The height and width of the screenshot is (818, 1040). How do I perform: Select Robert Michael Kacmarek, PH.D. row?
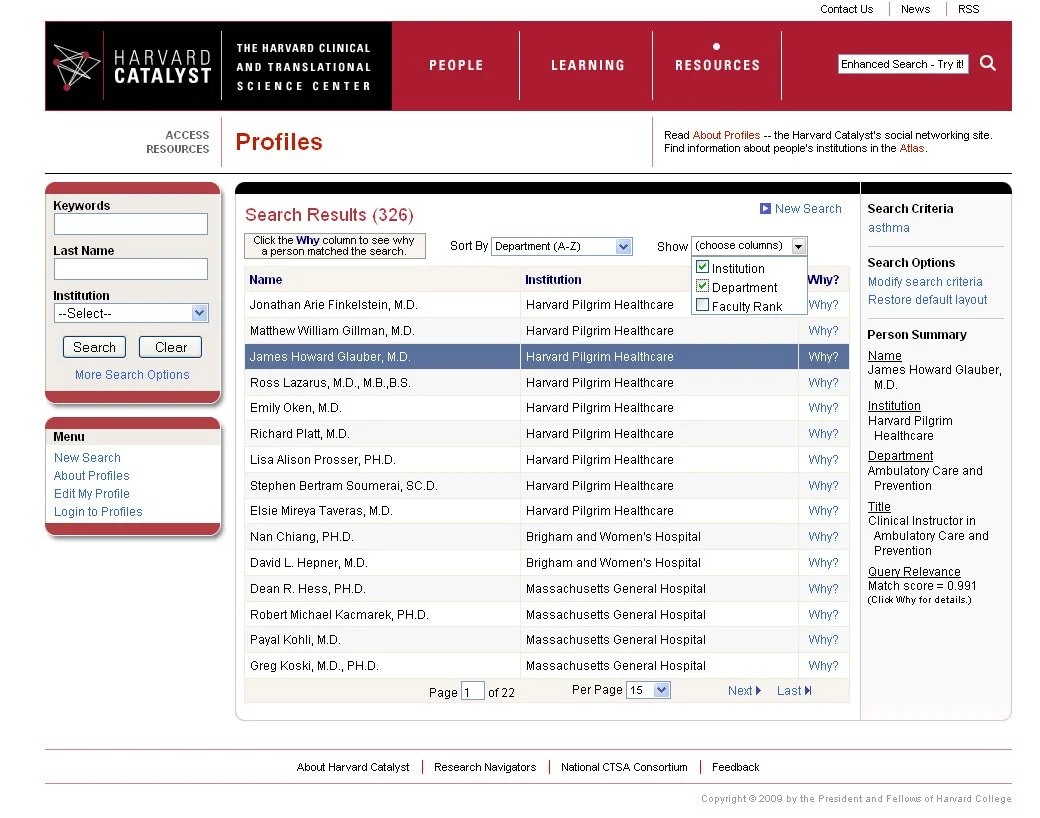click(x=547, y=614)
